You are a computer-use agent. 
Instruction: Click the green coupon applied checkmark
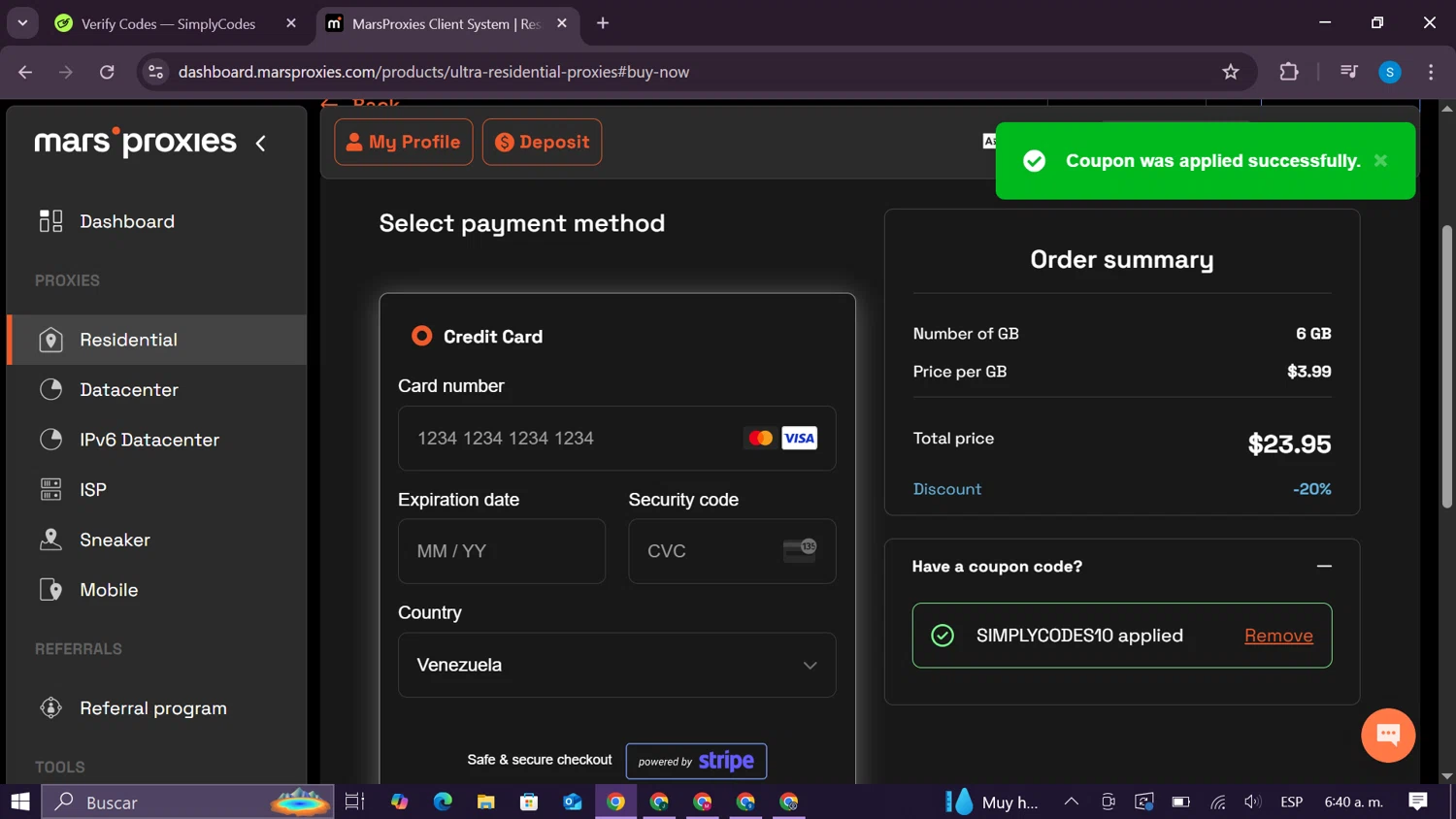coord(943,636)
